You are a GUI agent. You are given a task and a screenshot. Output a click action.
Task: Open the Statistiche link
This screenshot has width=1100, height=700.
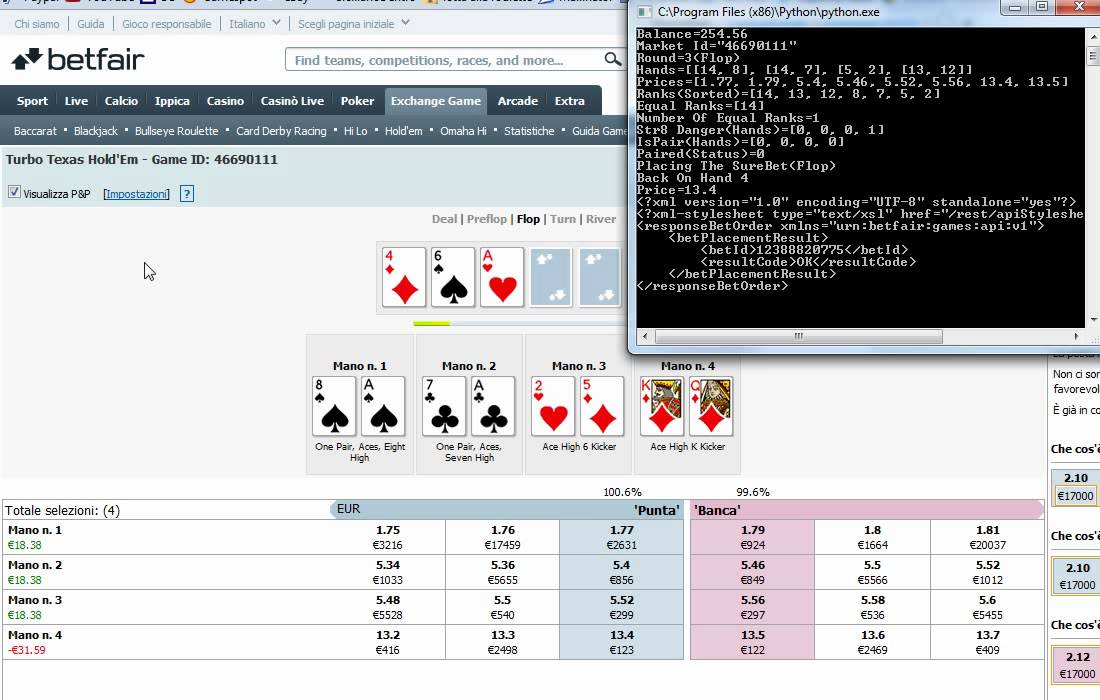(x=529, y=131)
